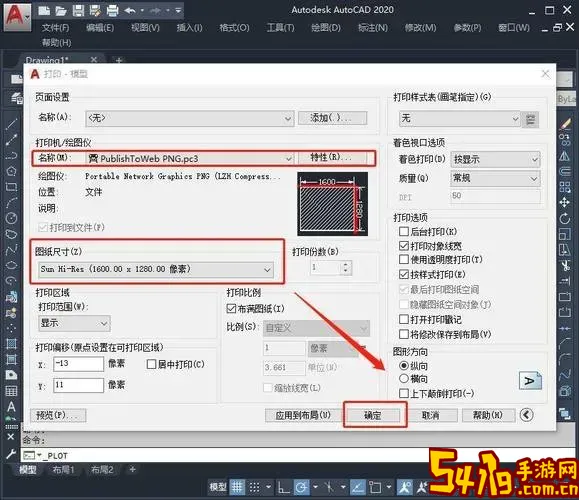The image size is (579, 500).
Task: Enable 将修改保存到布局(V) checkbox
Action: 404,334
